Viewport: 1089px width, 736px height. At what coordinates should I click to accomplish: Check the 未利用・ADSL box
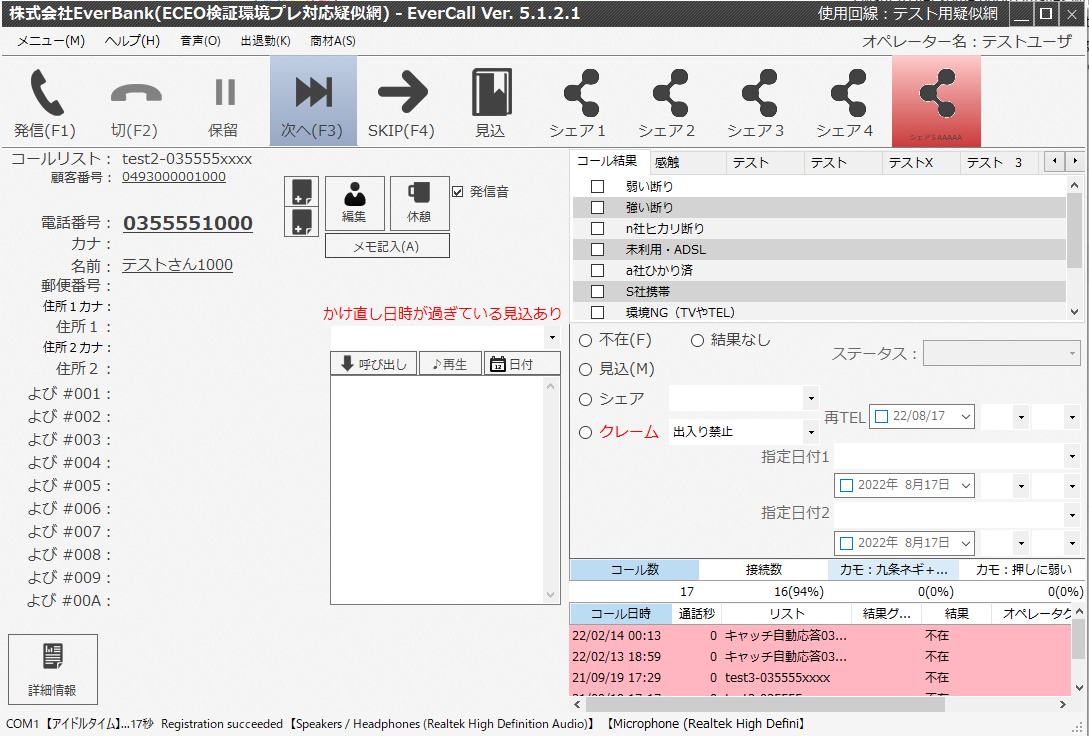(x=597, y=249)
